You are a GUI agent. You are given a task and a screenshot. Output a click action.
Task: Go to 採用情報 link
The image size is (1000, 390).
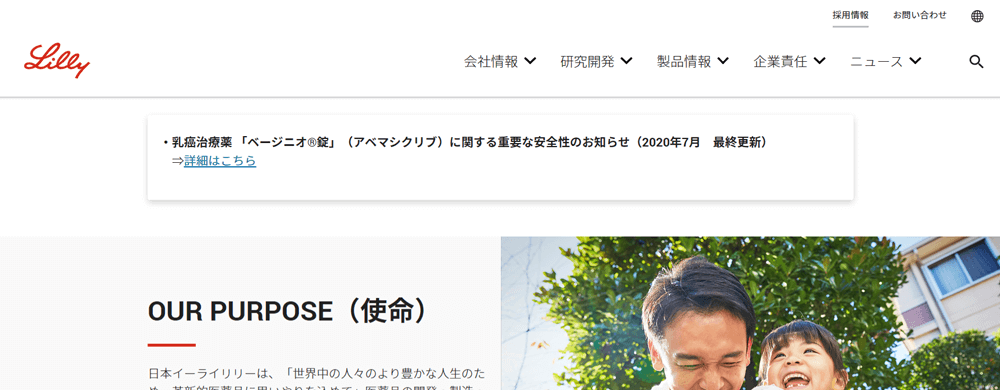coord(850,15)
